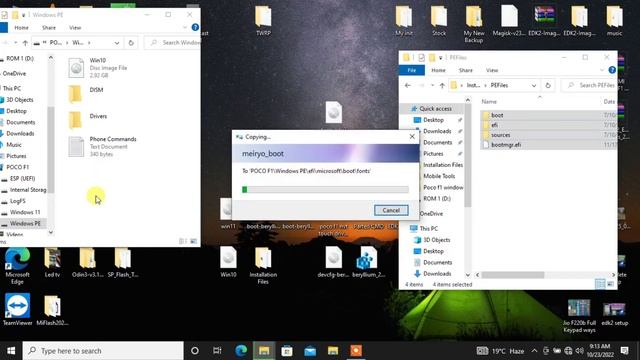Viewport: 640px width, 360px height.
Task: Select the Share tab in Windows PE window
Action: pyautogui.click(x=49, y=28)
